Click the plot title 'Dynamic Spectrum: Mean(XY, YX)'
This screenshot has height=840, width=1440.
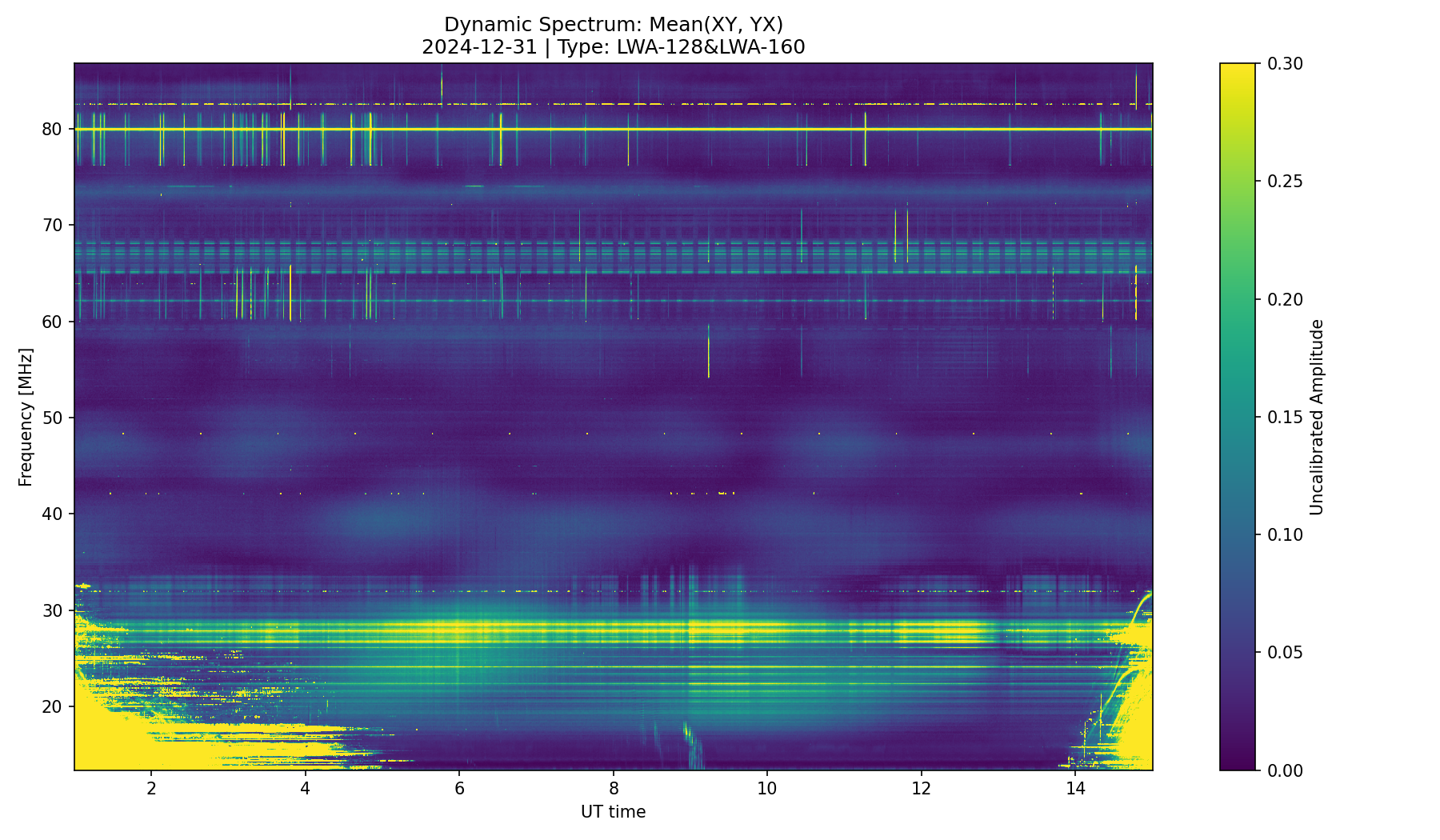(613, 25)
